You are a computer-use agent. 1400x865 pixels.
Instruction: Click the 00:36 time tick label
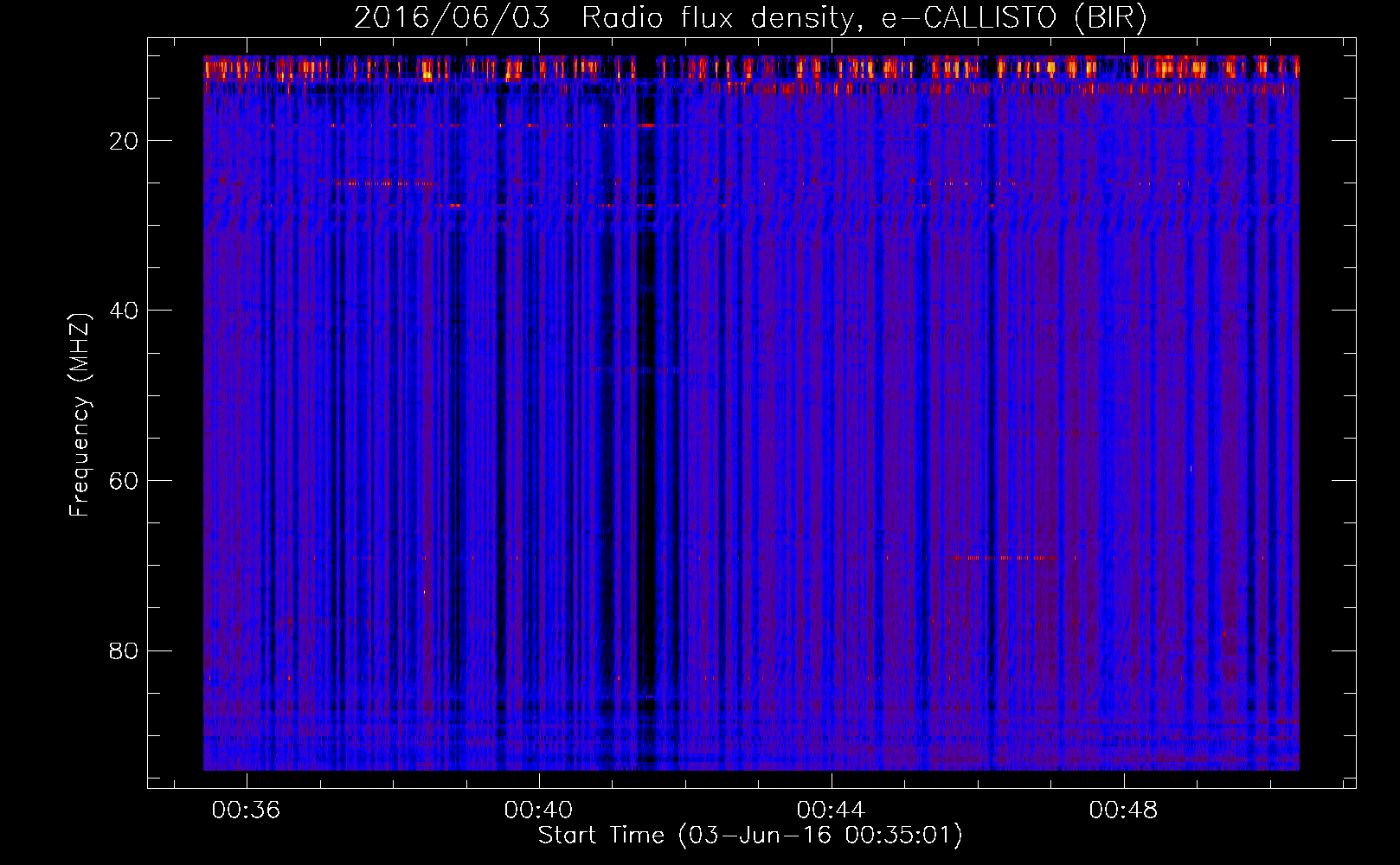[x=247, y=811]
